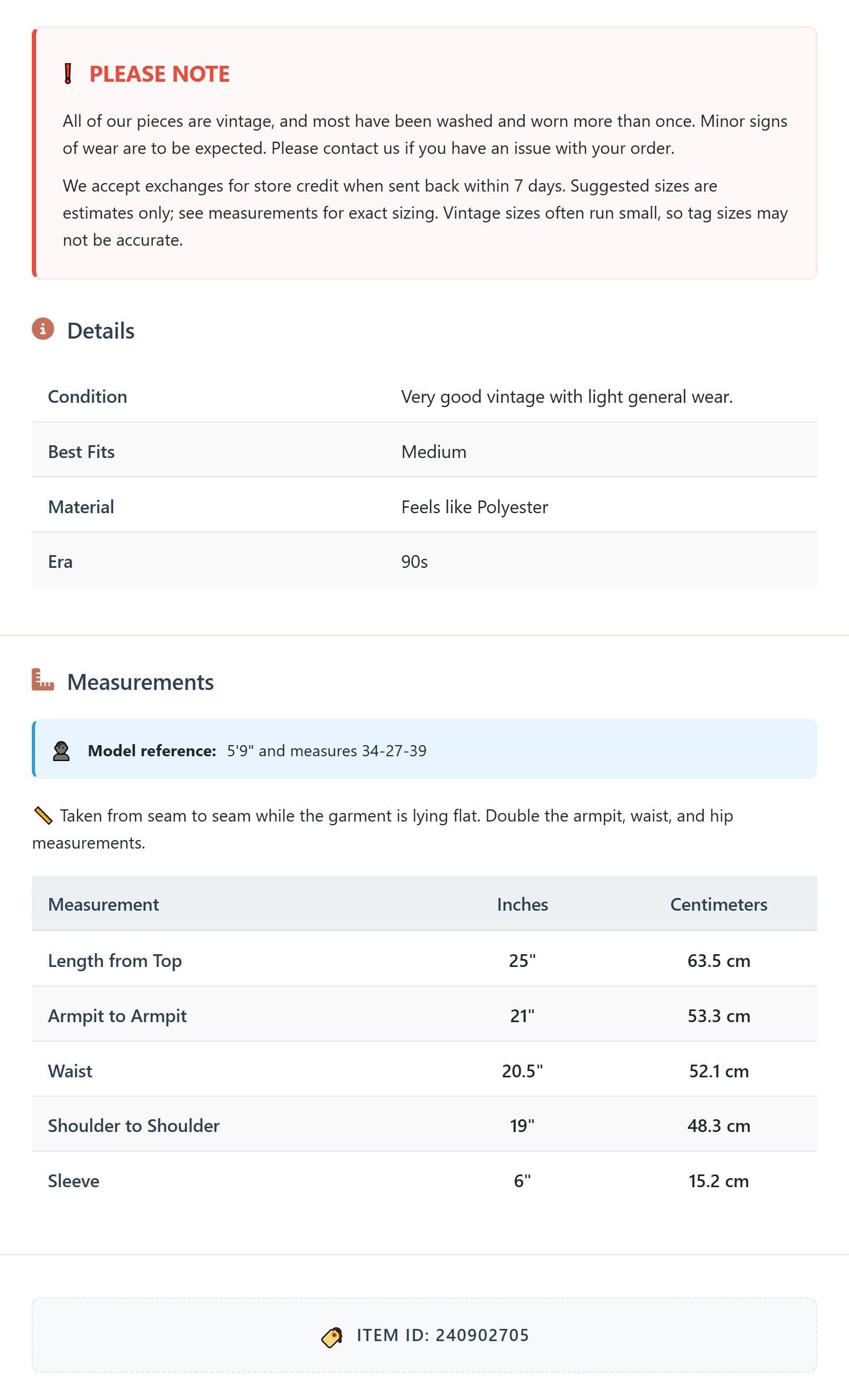This screenshot has width=849, height=1400.
Task: Click the Feels like Polyester material value
Action: pos(474,507)
